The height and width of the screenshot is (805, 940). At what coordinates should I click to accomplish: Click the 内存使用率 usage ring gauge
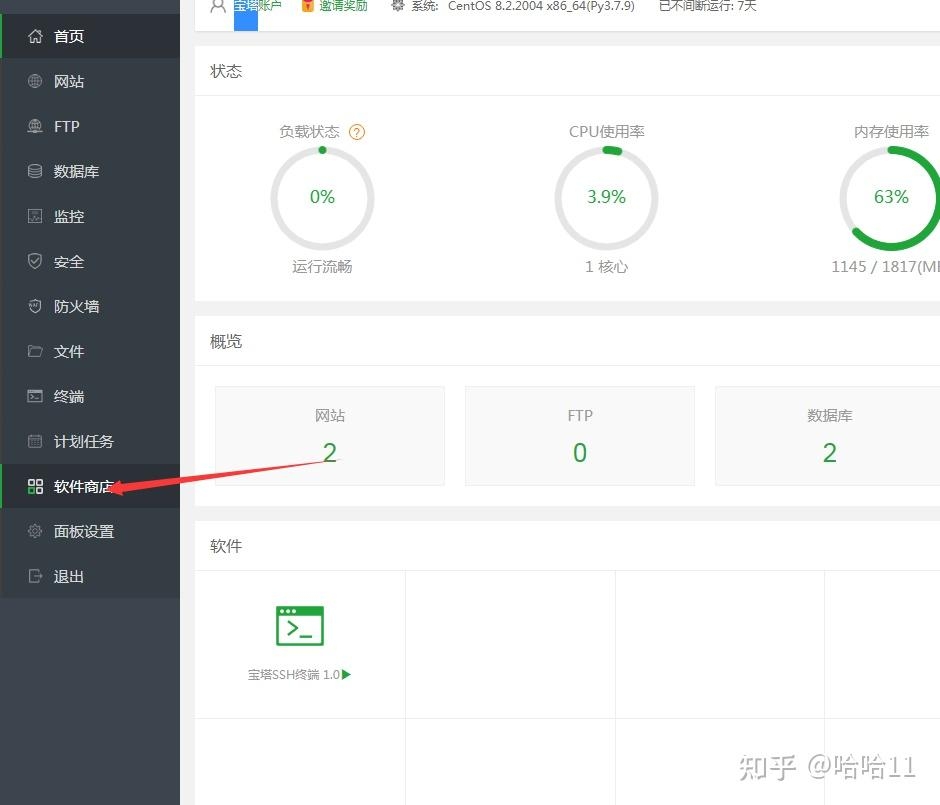pos(890,197)
